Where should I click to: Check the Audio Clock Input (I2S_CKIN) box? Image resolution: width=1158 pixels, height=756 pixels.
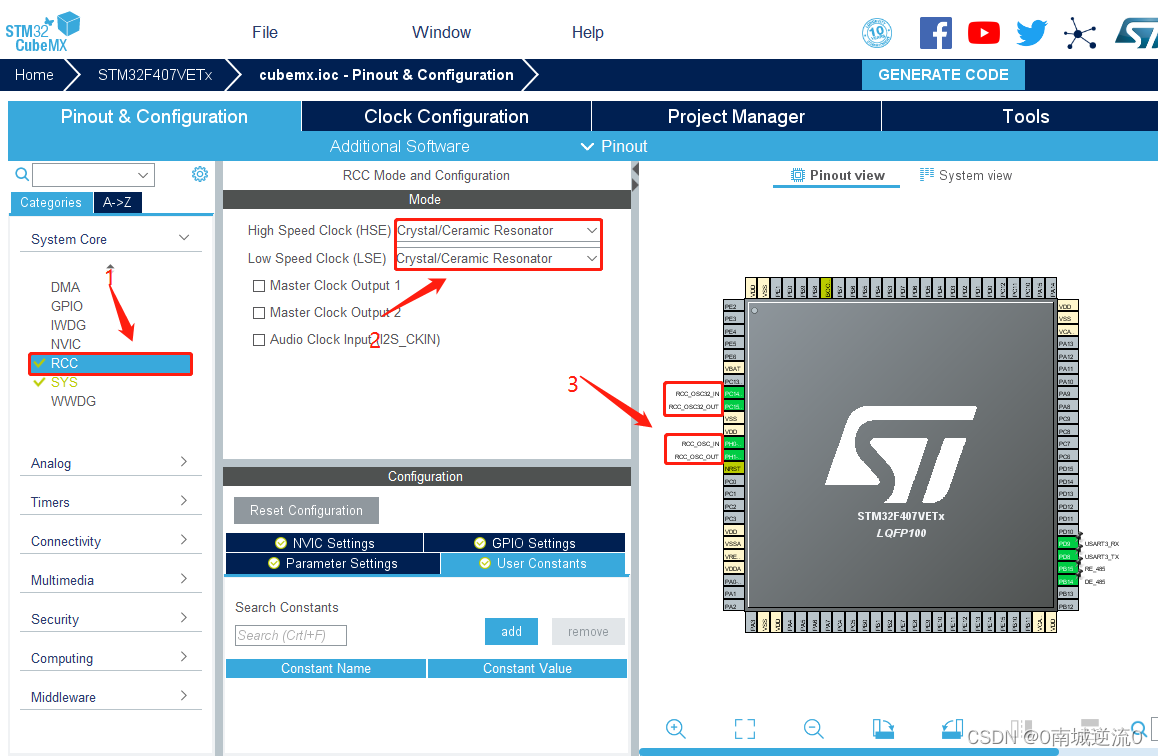pos(257,339)
